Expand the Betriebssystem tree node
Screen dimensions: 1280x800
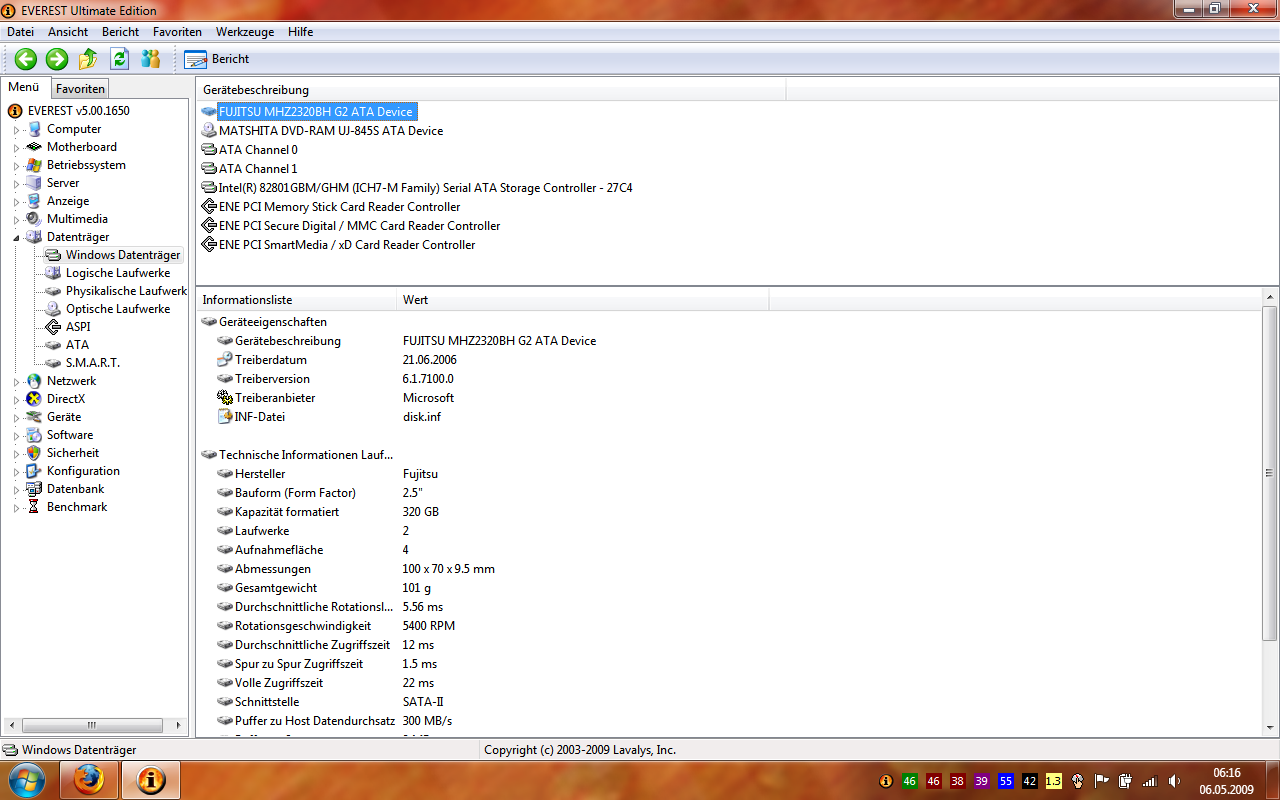pos(16,165)
